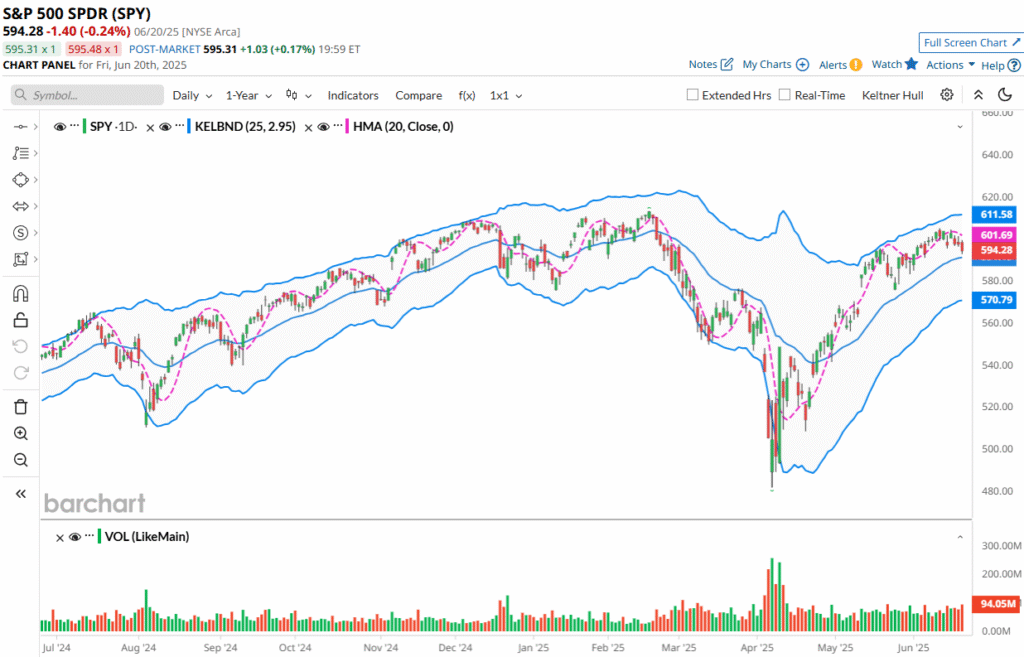
Task: Expand the 1-Year period dropdown
Action: pyautogui.click(x=248, y=95)
